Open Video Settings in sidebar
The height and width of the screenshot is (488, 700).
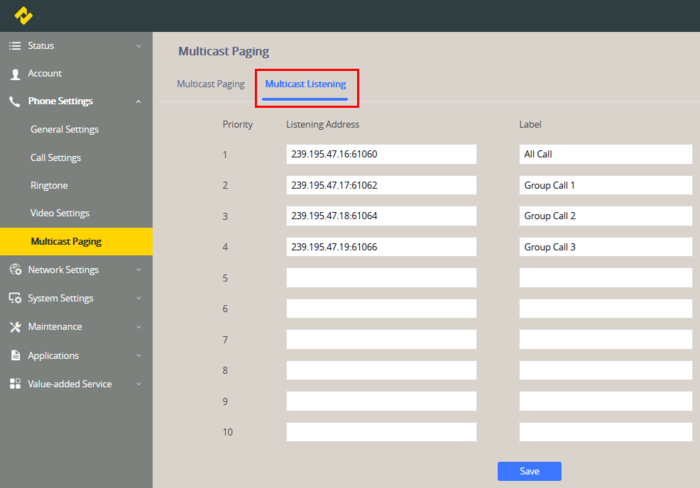pyautogui.click(x=60, y=214)
